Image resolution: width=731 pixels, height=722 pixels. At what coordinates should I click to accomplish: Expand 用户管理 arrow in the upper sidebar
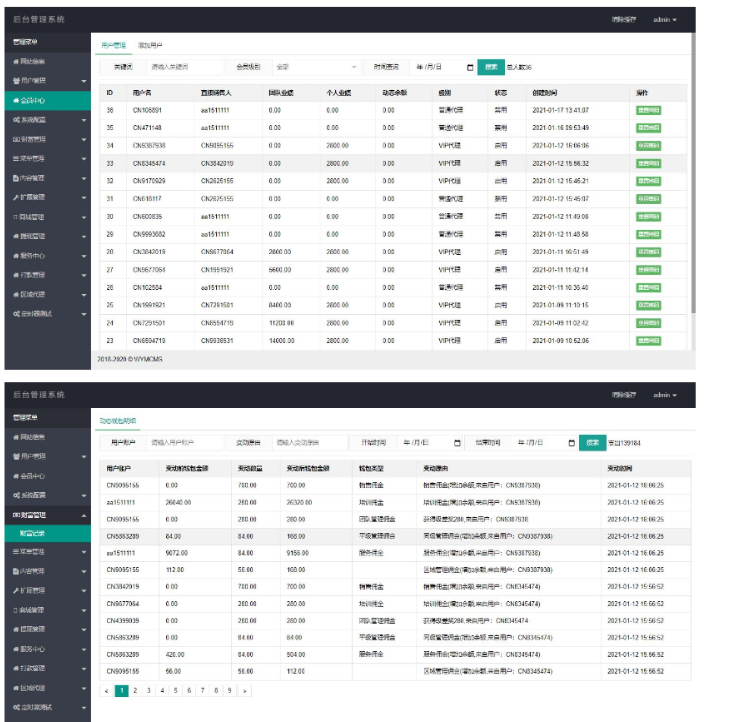(x=83, y=81)
